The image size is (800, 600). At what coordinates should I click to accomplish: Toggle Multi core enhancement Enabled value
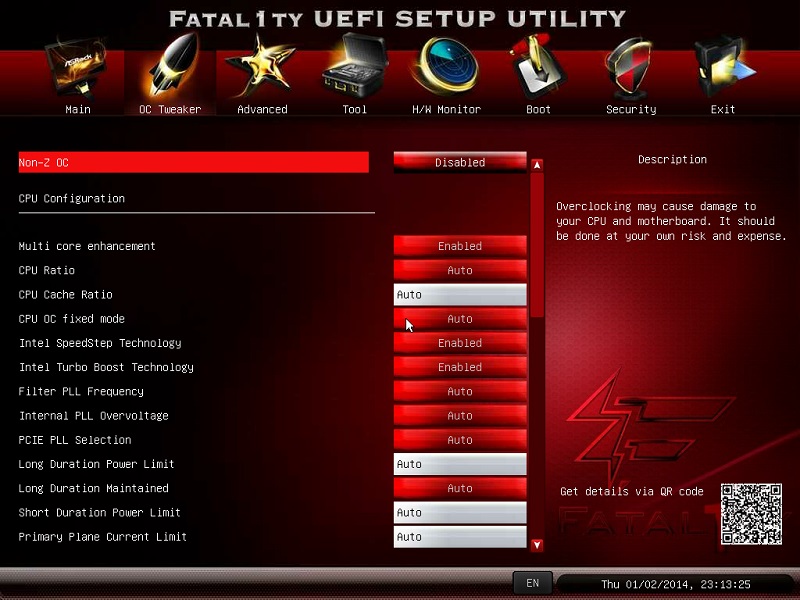(460, 246)
